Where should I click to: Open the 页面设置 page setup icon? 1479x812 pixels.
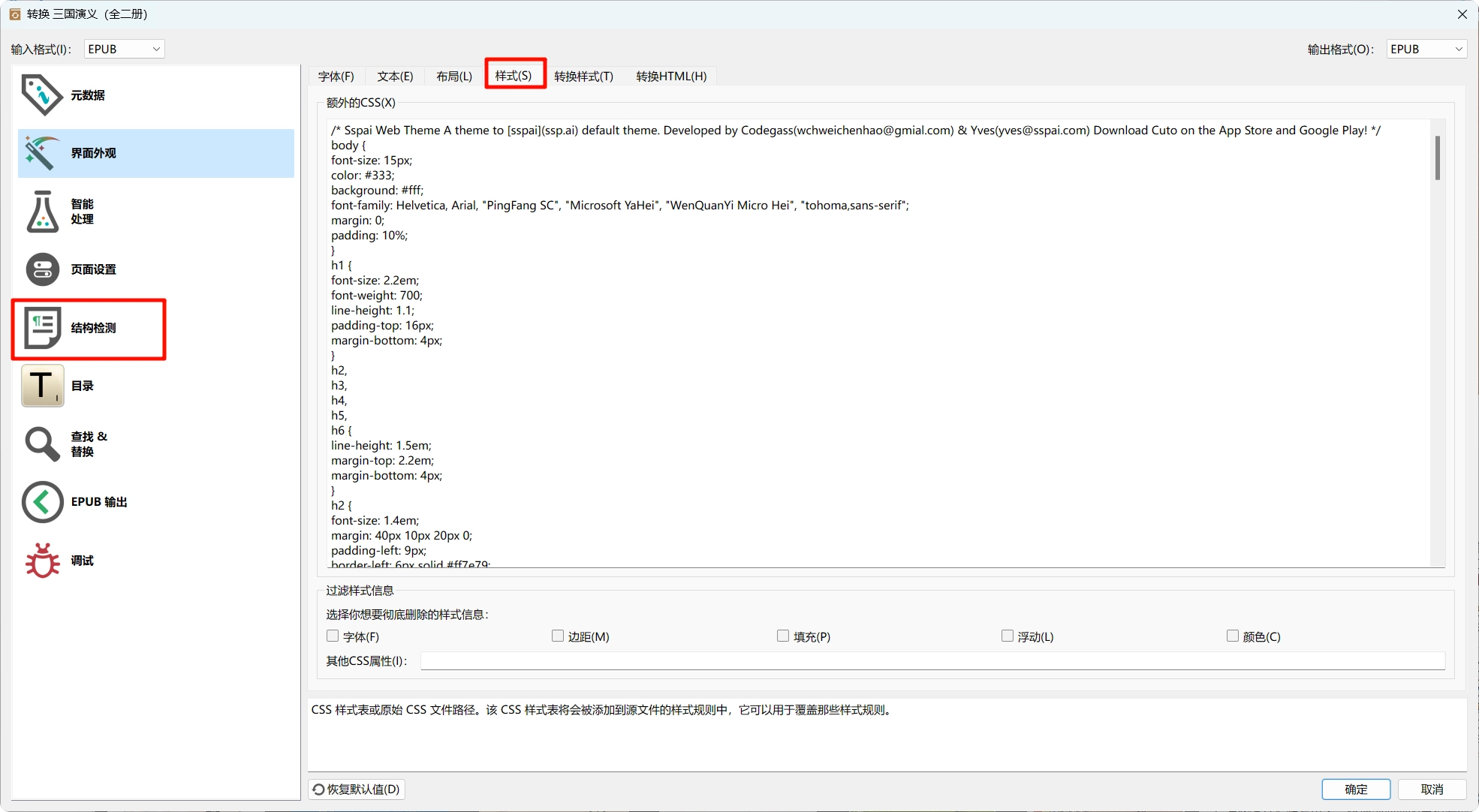(42, 269)
